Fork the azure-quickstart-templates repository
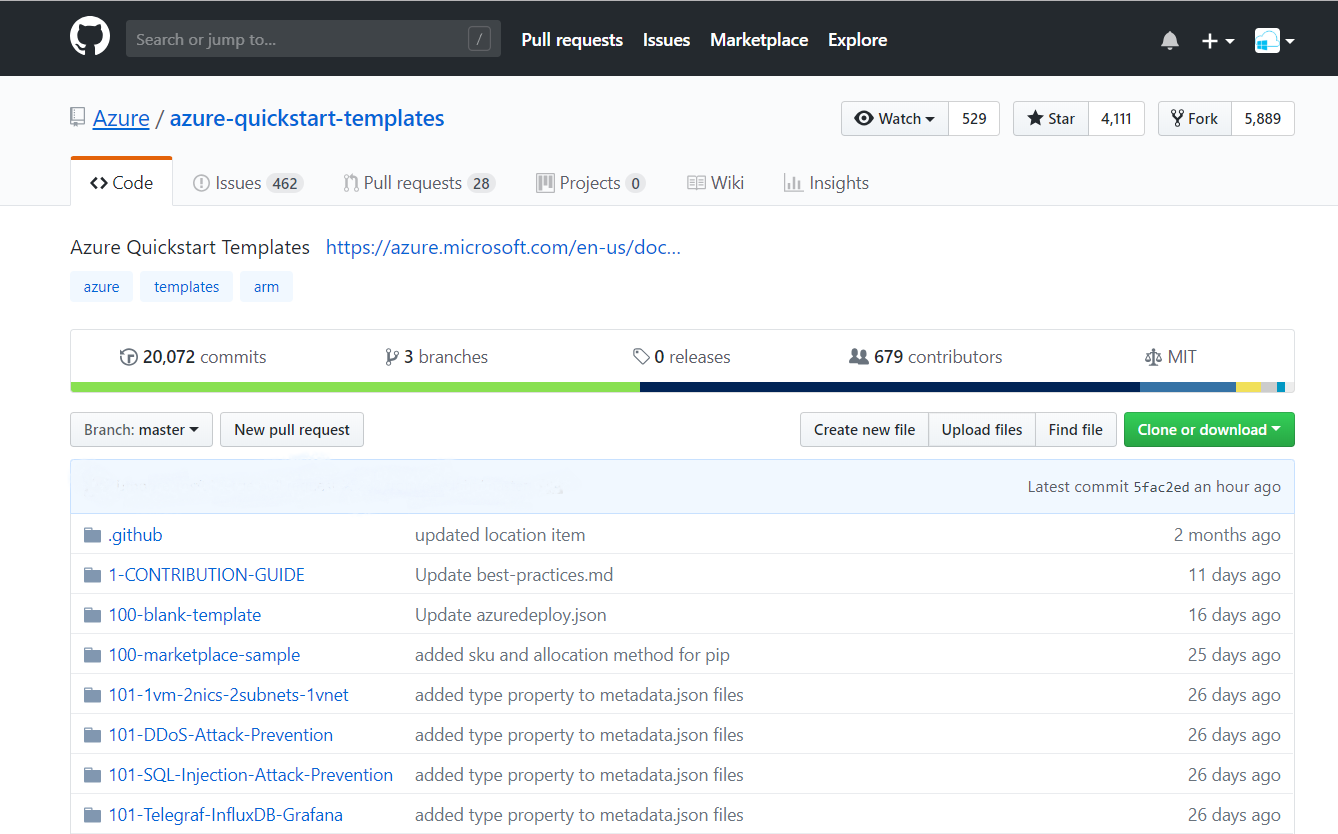This screenshot has height=834, width=1338. click(x=1195, y=118)
